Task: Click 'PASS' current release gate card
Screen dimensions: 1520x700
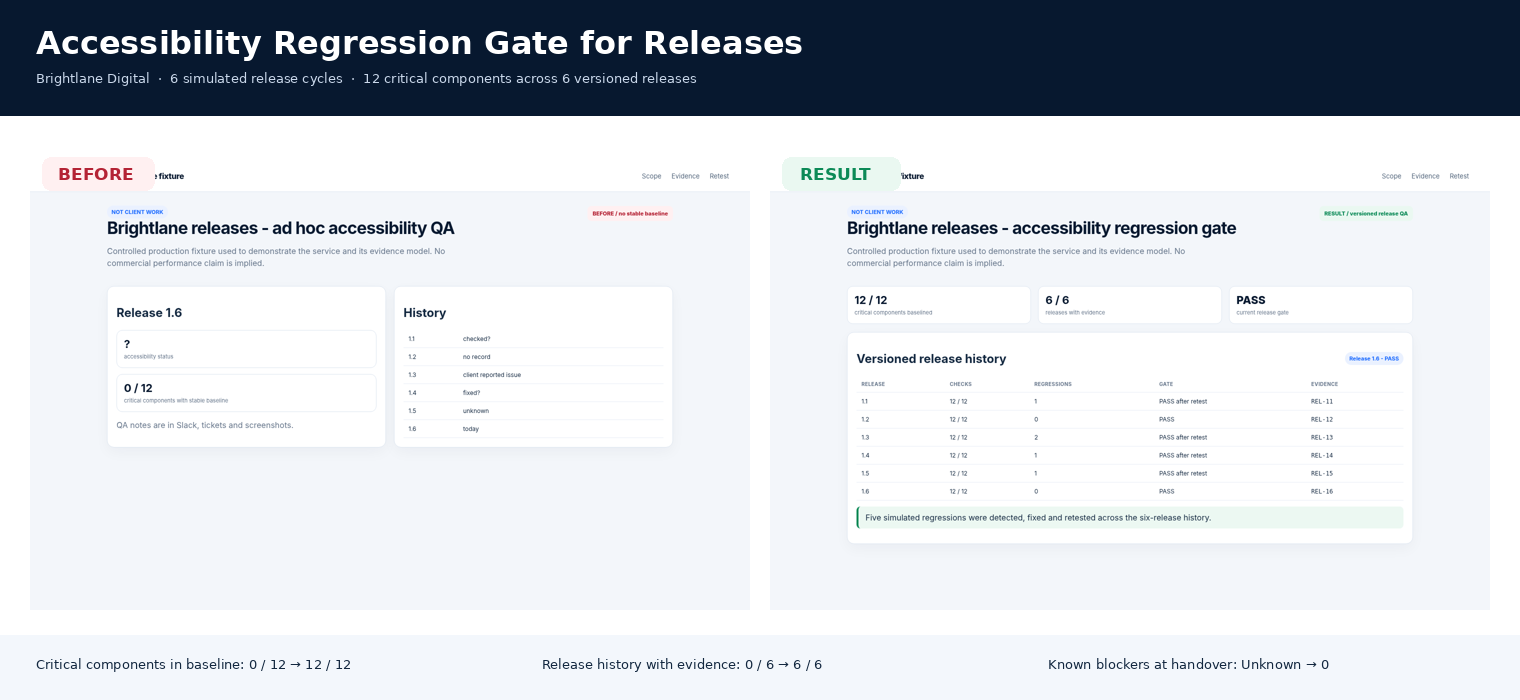Action: click(x=1320, y=305)
